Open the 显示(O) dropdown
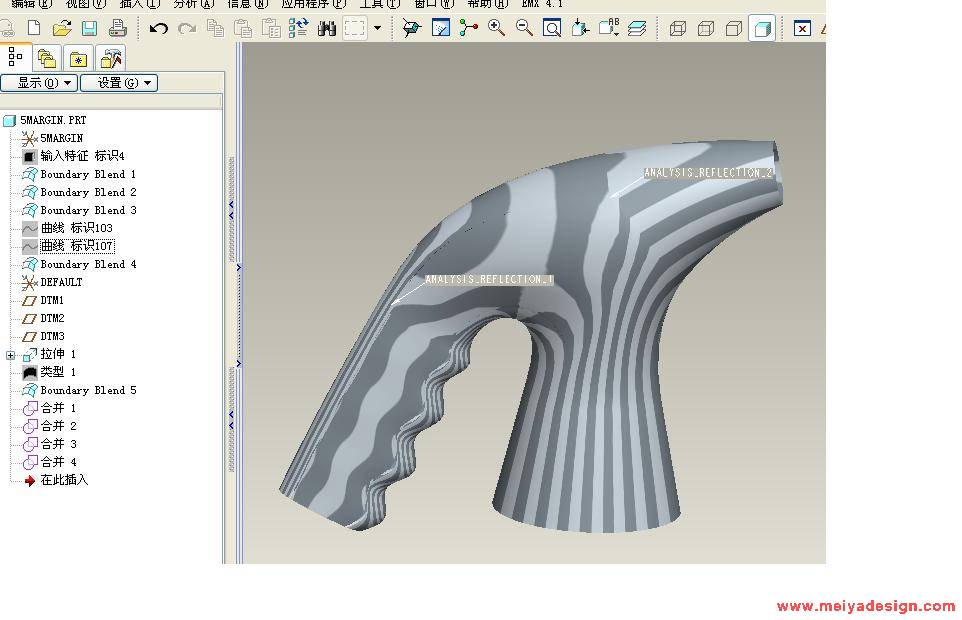 pyautogui.click(x=39, y=83)
